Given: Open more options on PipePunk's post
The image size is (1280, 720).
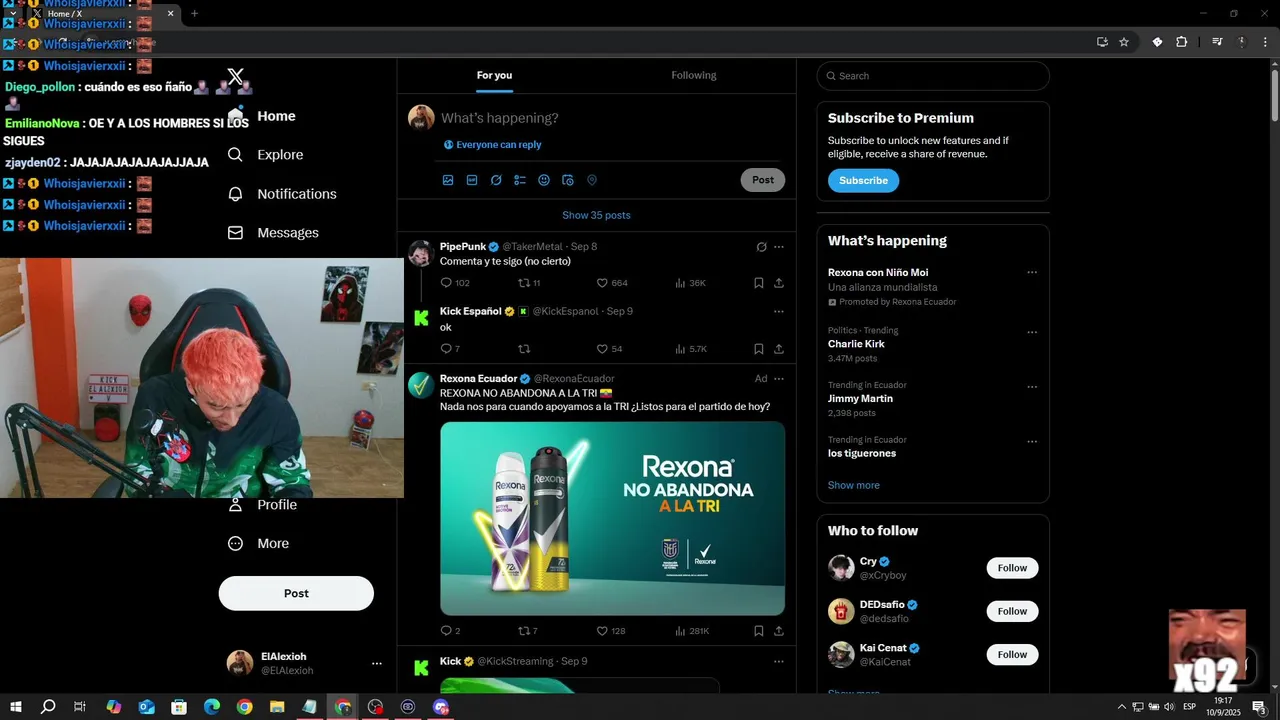Looking at the screenshot, I should 779,247.
